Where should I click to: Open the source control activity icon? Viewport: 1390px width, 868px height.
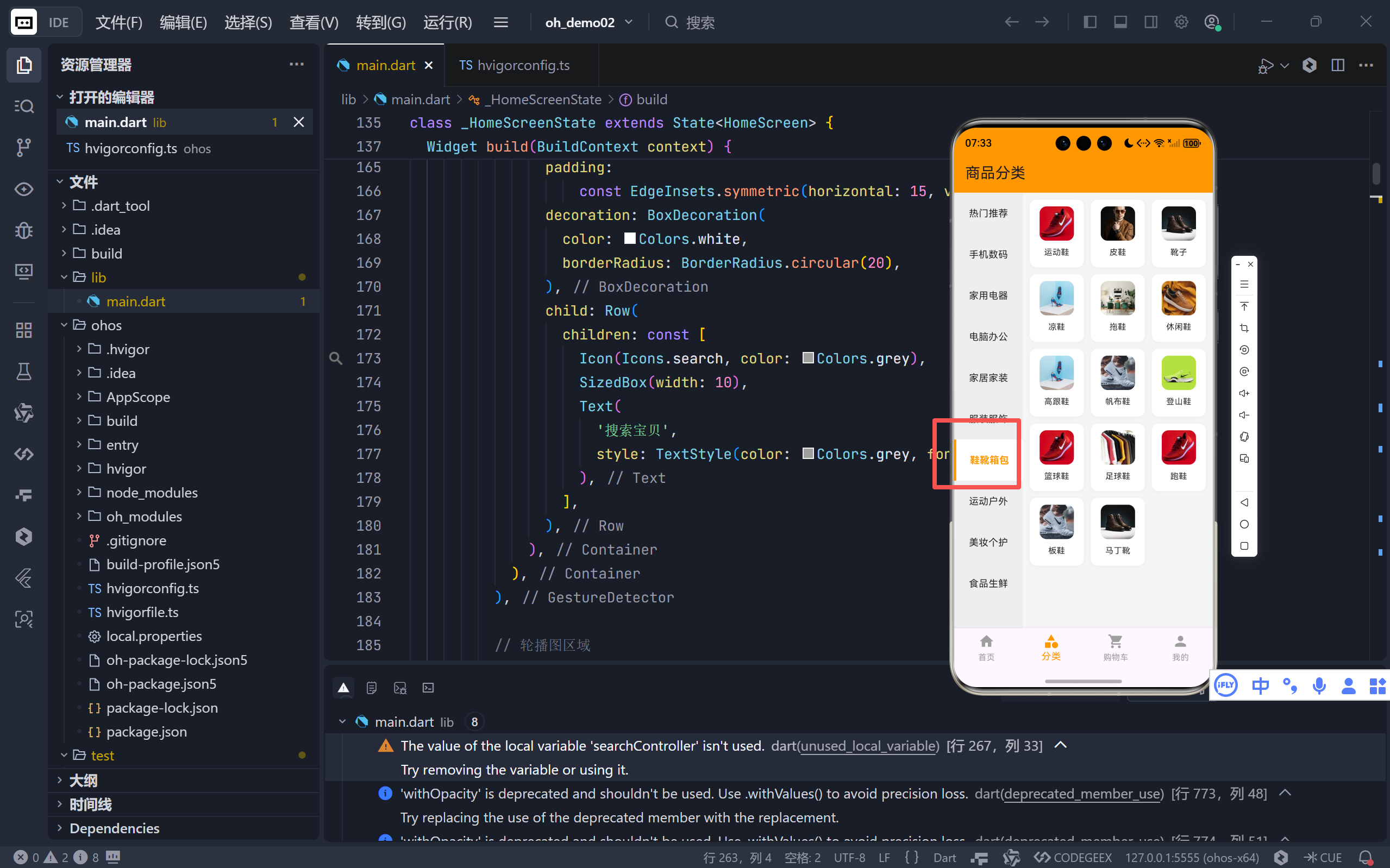23,148
